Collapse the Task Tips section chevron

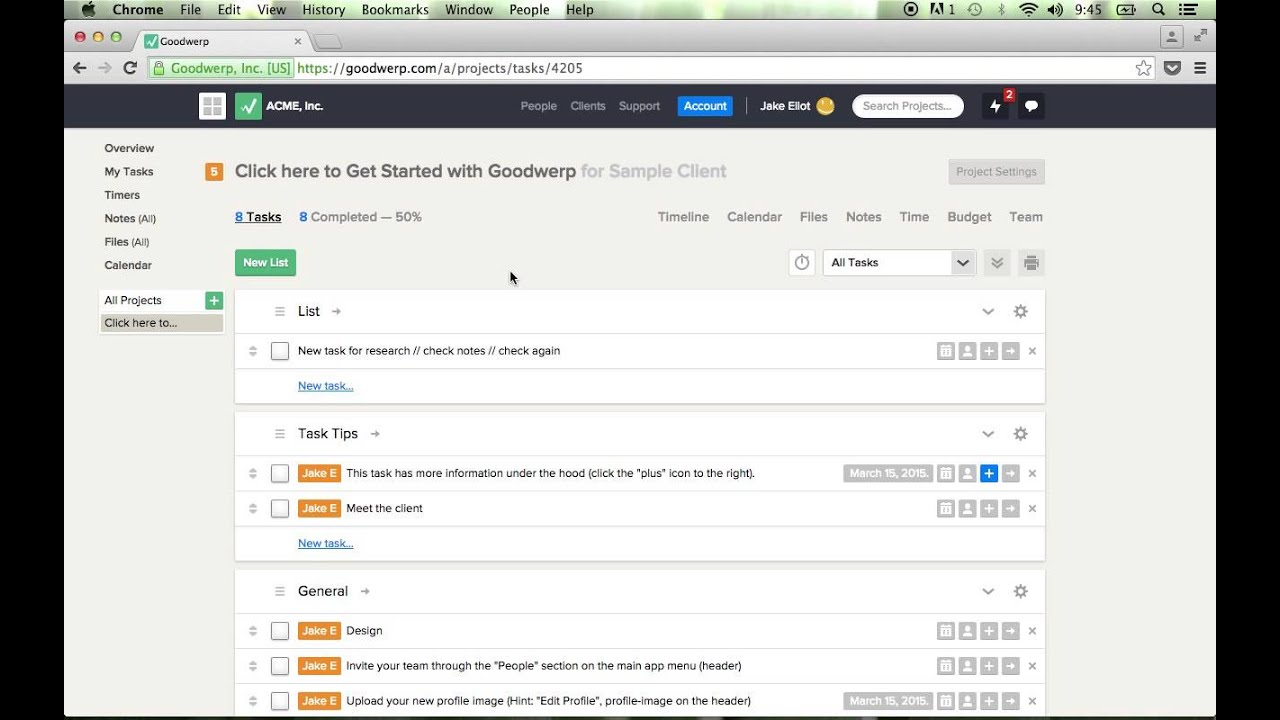988,434
